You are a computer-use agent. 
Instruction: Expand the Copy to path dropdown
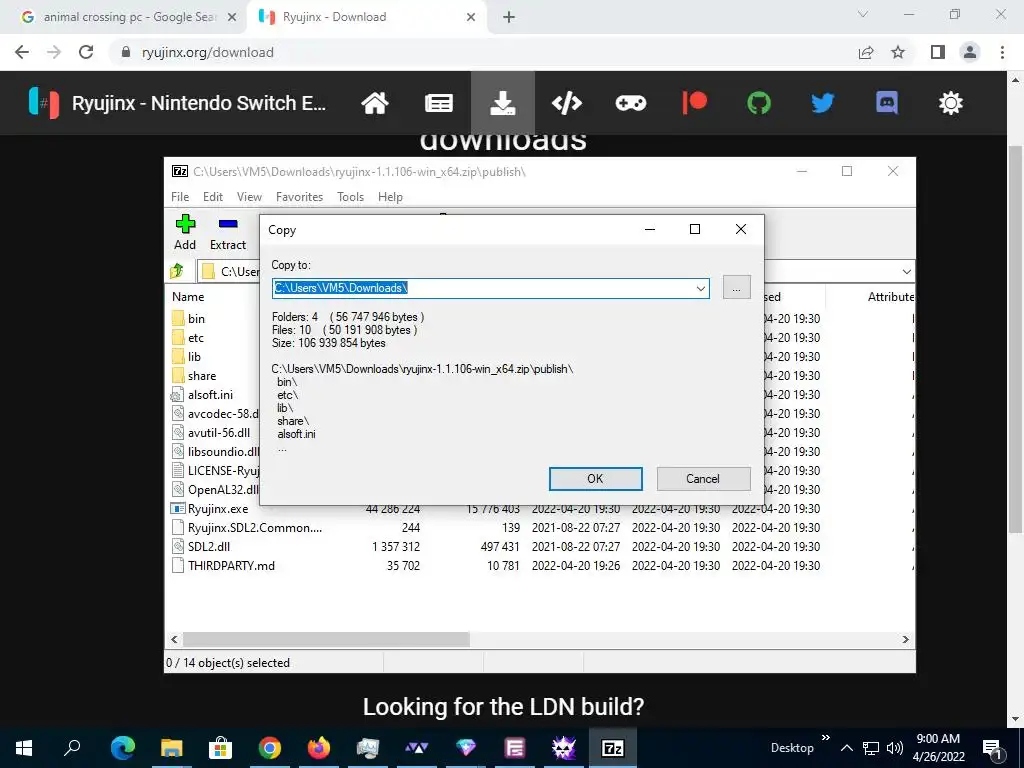pyautogui.click(x=701, y=288)
